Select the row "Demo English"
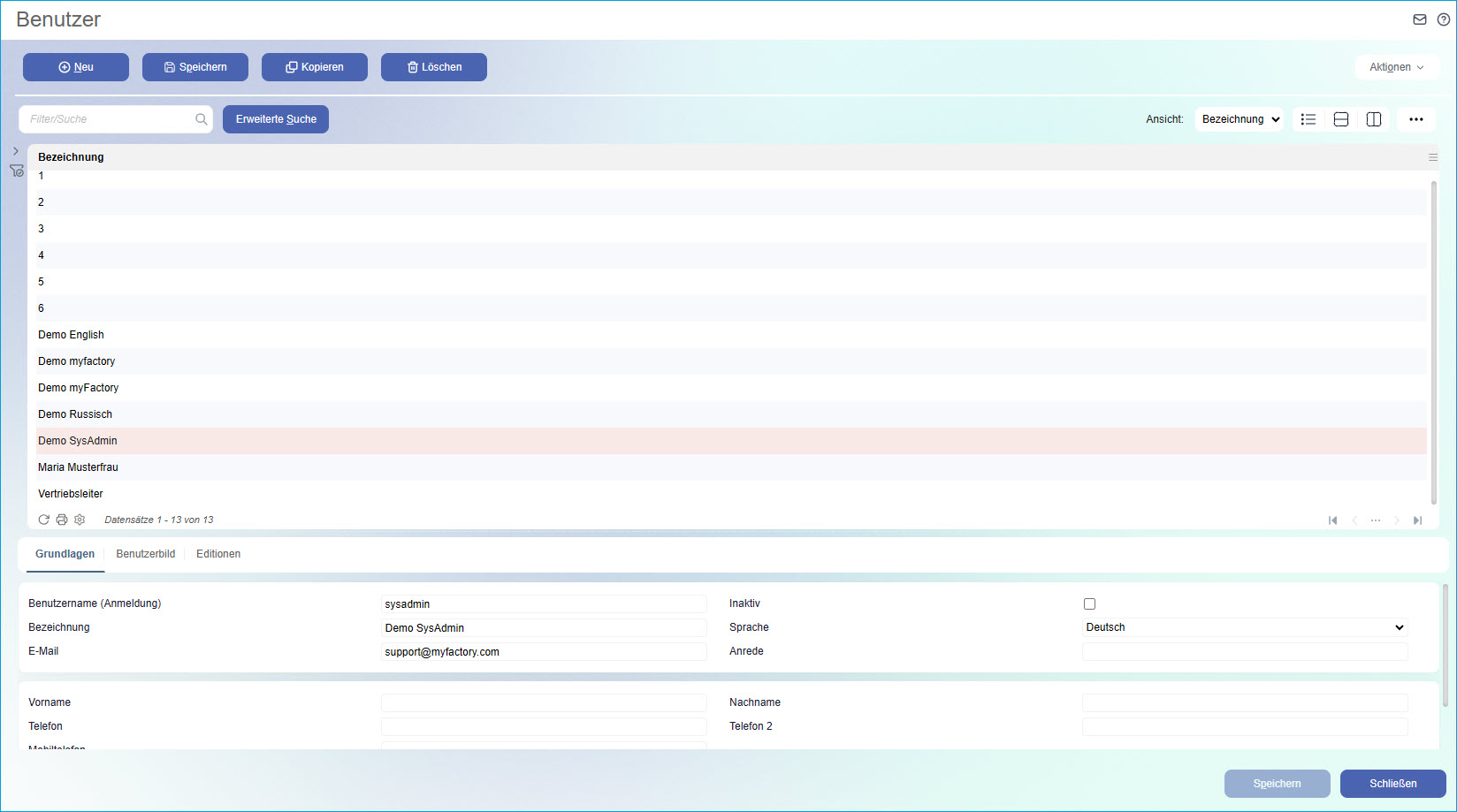 [731, 335]
